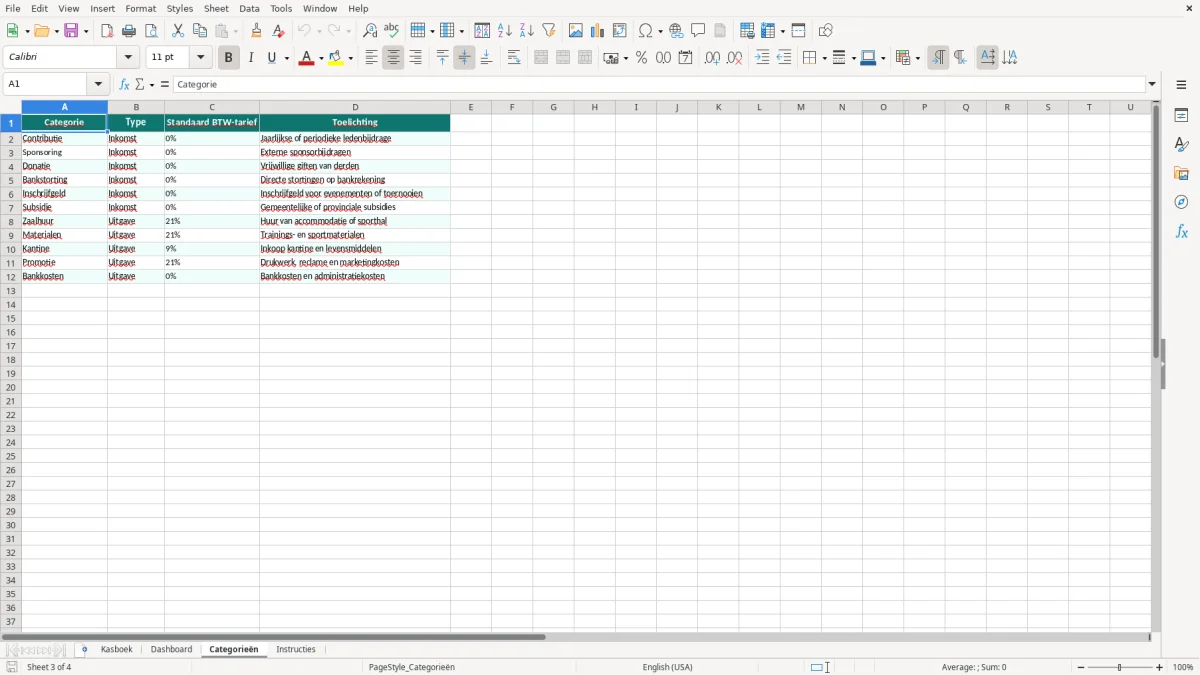The image size is (1200, 675).
Task: Open the font name dropdown
Action: click(128, 58)
